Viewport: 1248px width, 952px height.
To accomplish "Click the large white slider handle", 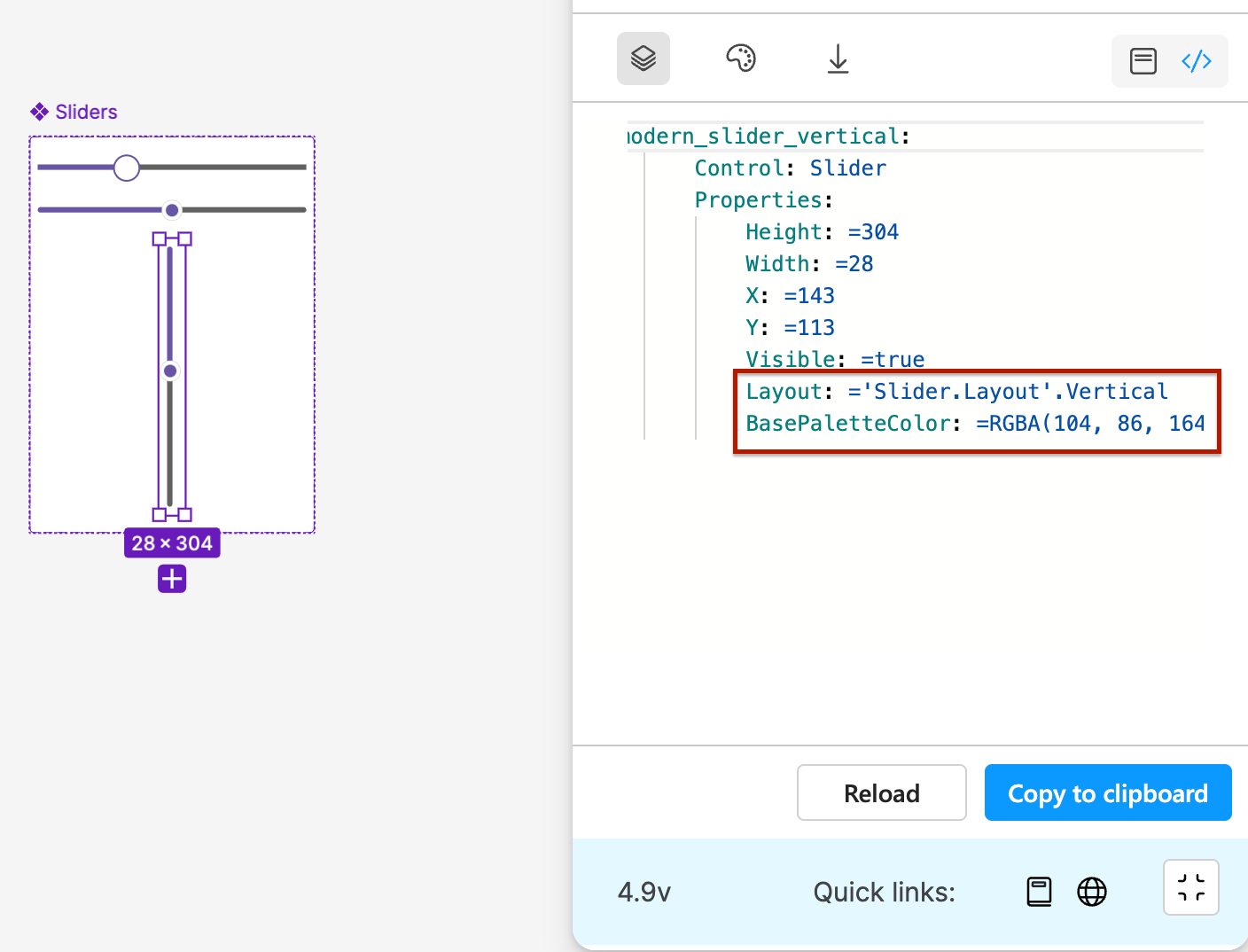I will 127,168.
